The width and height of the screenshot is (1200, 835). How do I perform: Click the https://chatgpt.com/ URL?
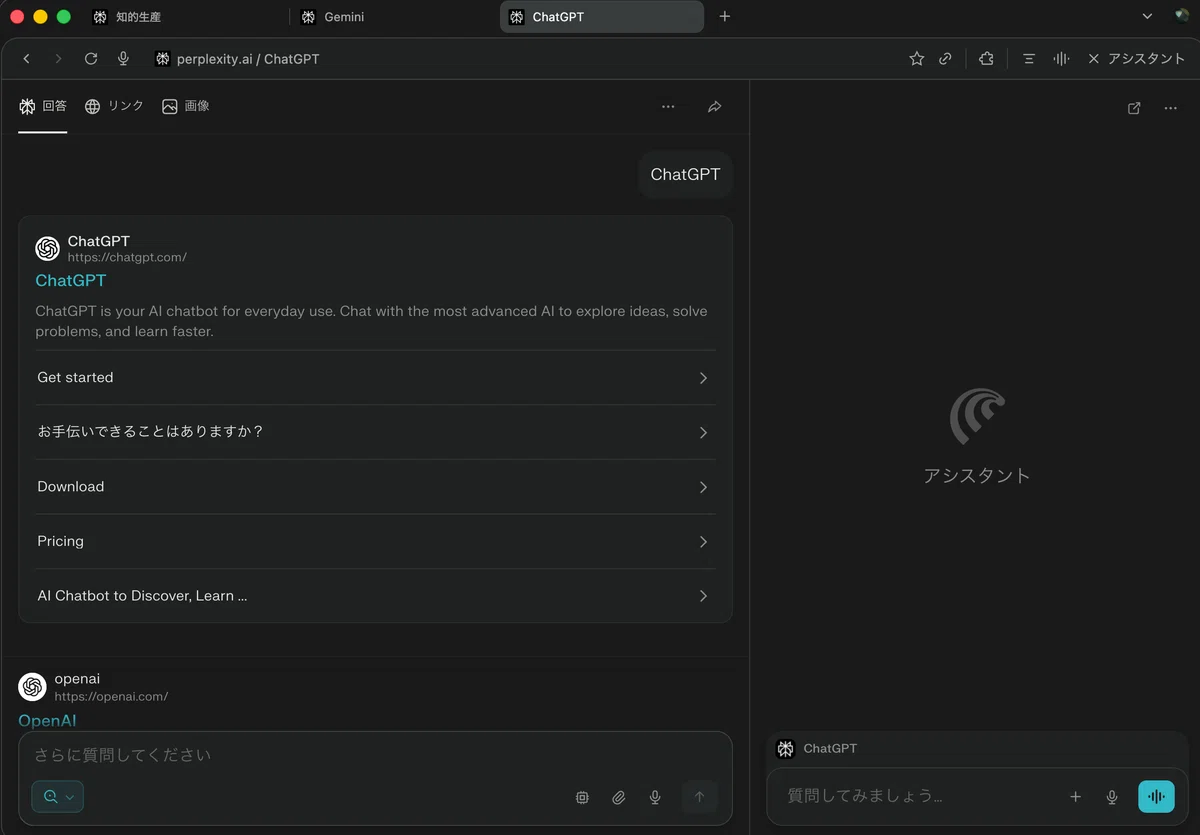tap(127, 258)
